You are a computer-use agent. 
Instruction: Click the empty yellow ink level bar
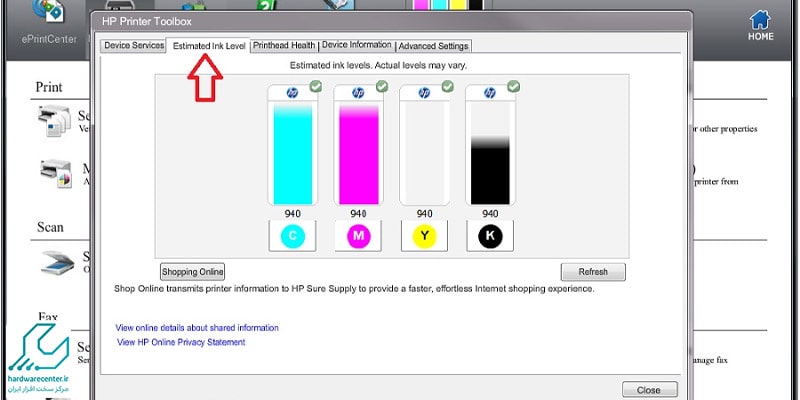(x=424, y=153)
